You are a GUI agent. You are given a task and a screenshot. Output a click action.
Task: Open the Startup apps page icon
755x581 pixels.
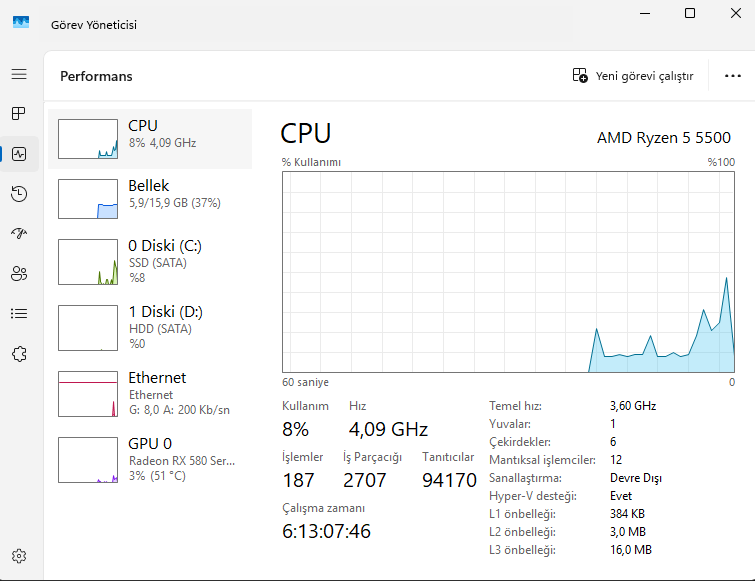(19, 233)
